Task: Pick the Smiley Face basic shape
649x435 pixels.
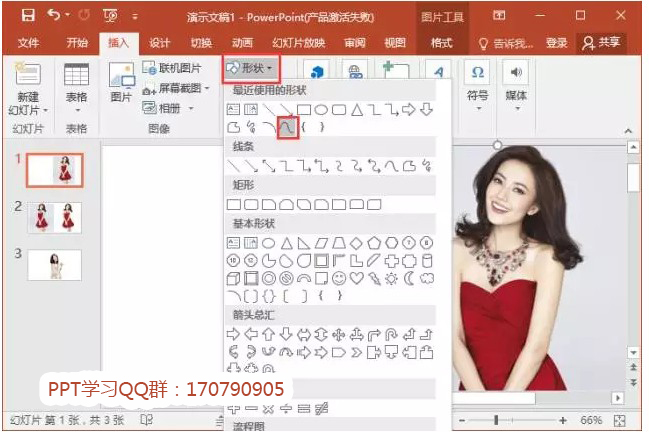Action: point(339,278)
